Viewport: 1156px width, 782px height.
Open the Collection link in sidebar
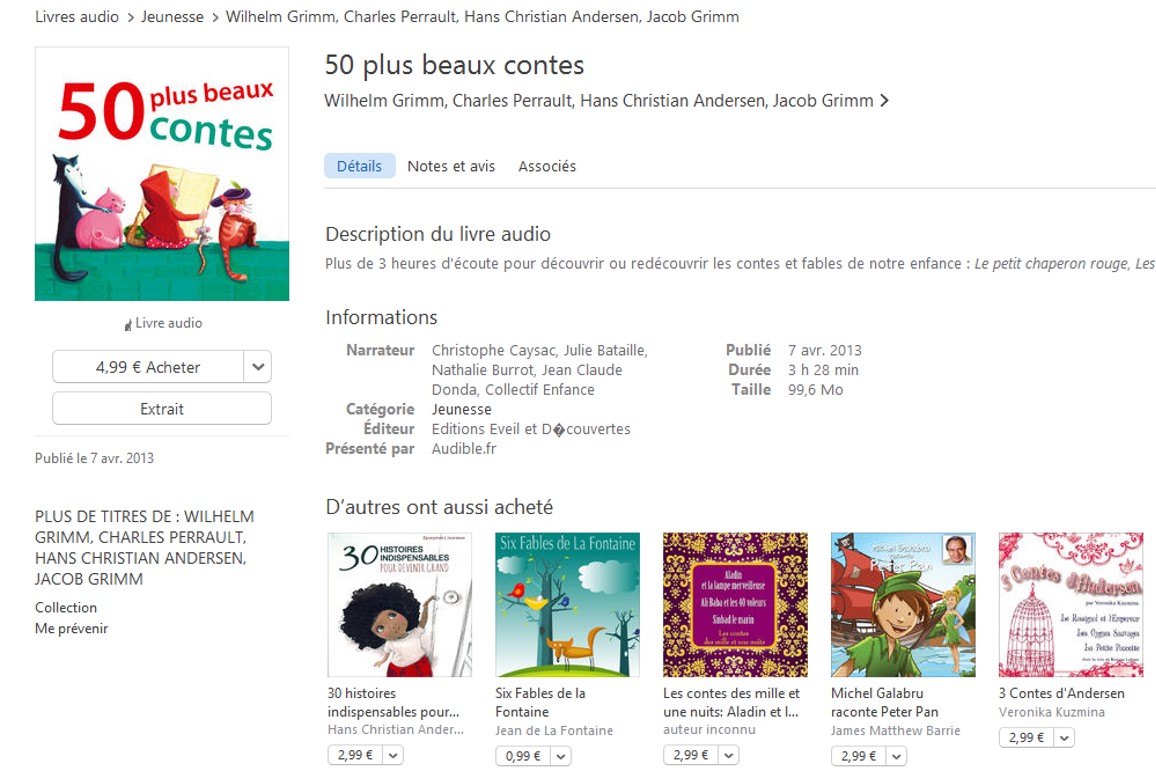click(x=66, y=607)
